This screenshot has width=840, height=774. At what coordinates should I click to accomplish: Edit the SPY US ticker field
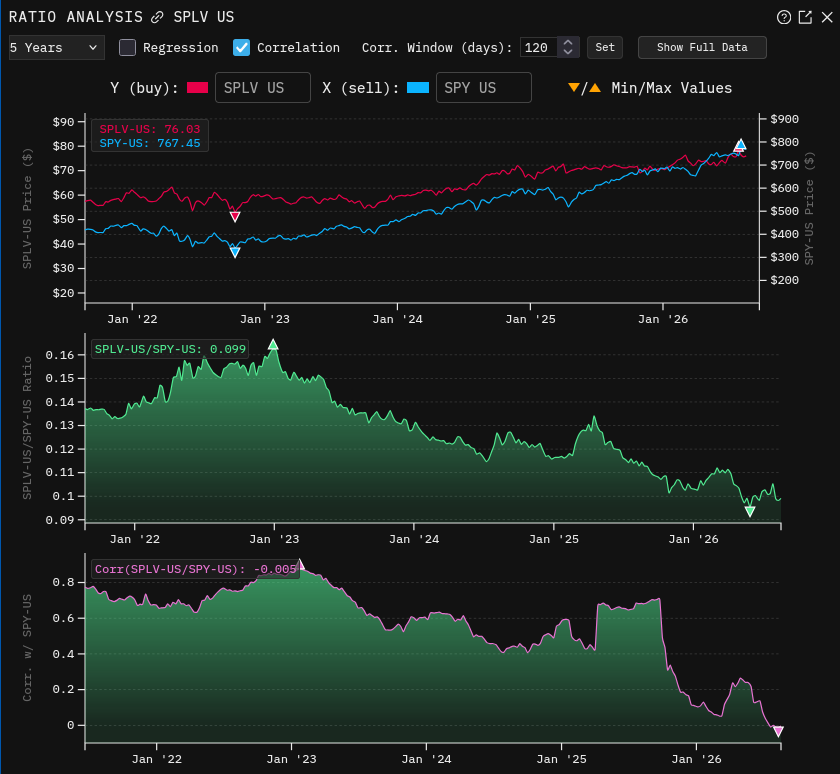tap(484, 88)
